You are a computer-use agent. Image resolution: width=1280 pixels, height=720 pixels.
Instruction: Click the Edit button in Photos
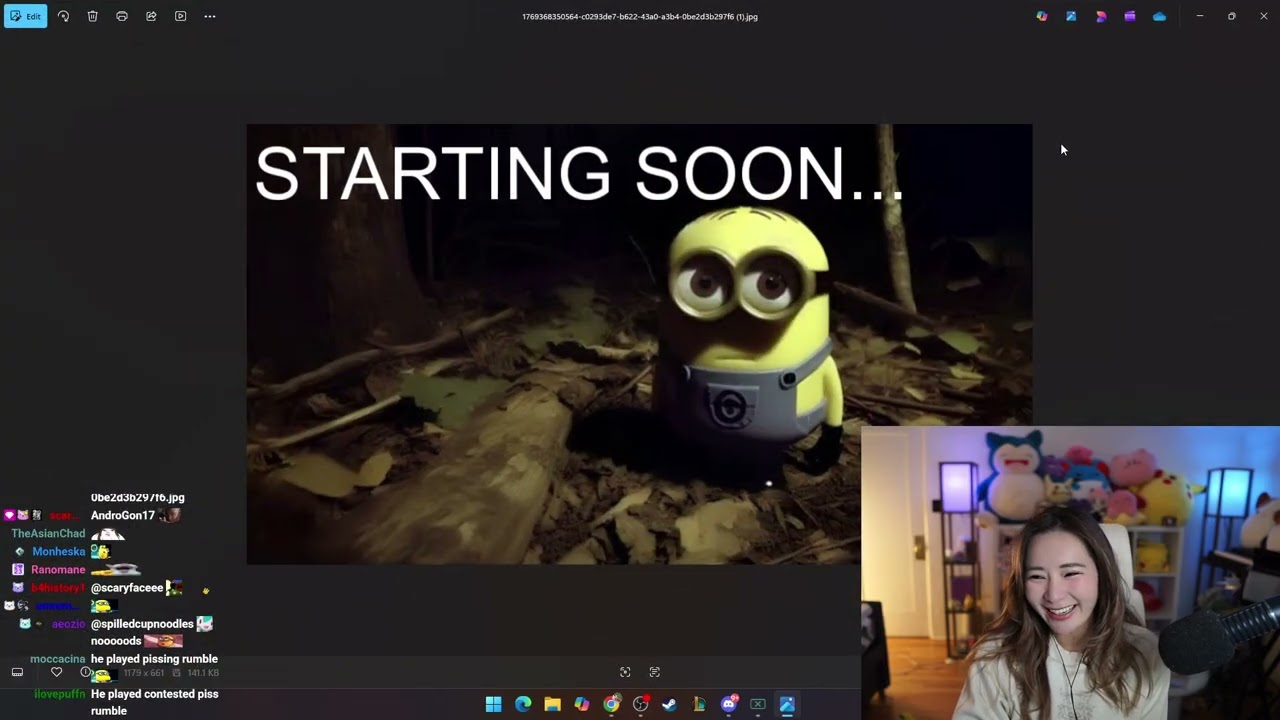25,16
